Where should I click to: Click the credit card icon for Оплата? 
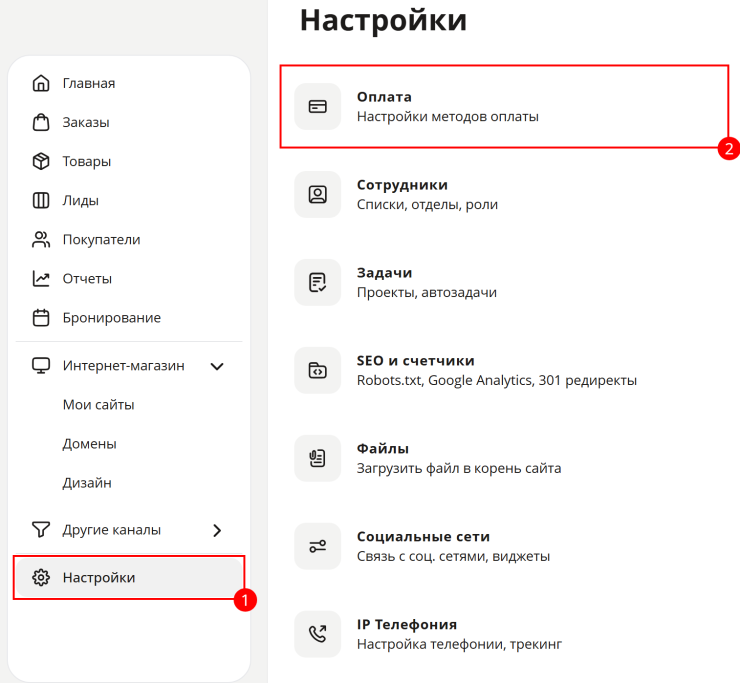(x=318, y=107)
